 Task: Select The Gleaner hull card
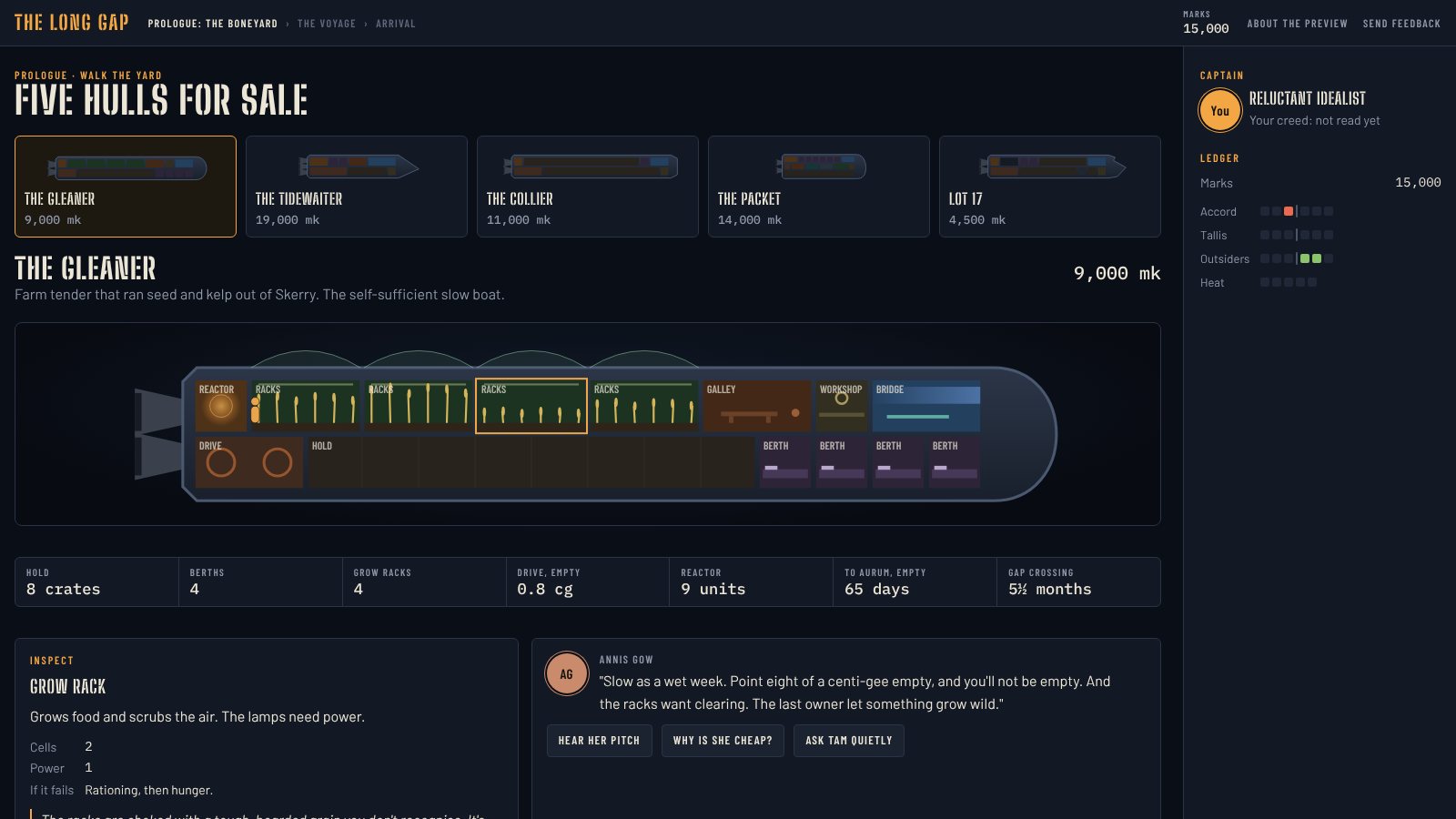pyautogui.click(x=126, y=187)
